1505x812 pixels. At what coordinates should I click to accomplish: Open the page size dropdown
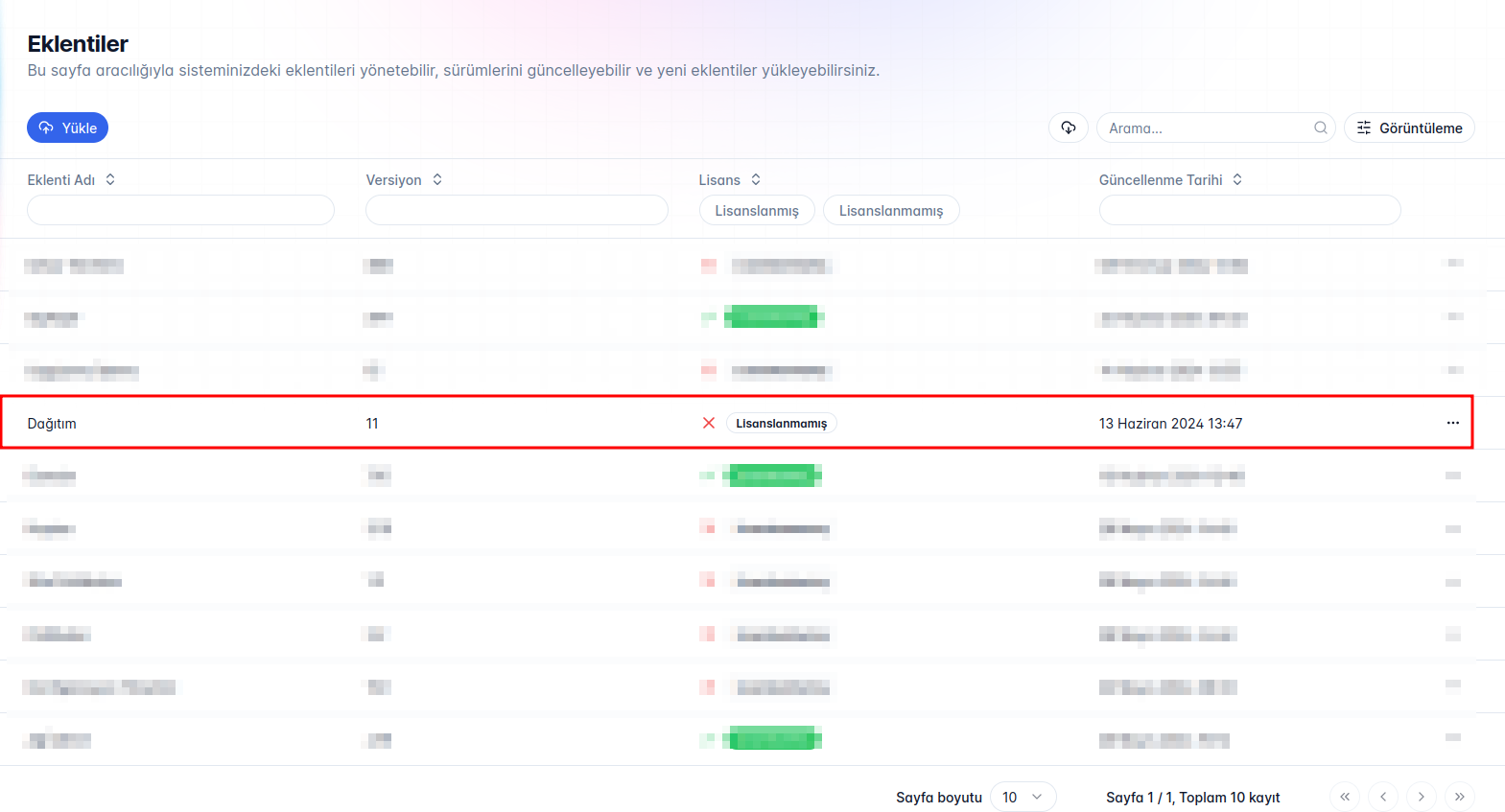[x=1023, y=797]
